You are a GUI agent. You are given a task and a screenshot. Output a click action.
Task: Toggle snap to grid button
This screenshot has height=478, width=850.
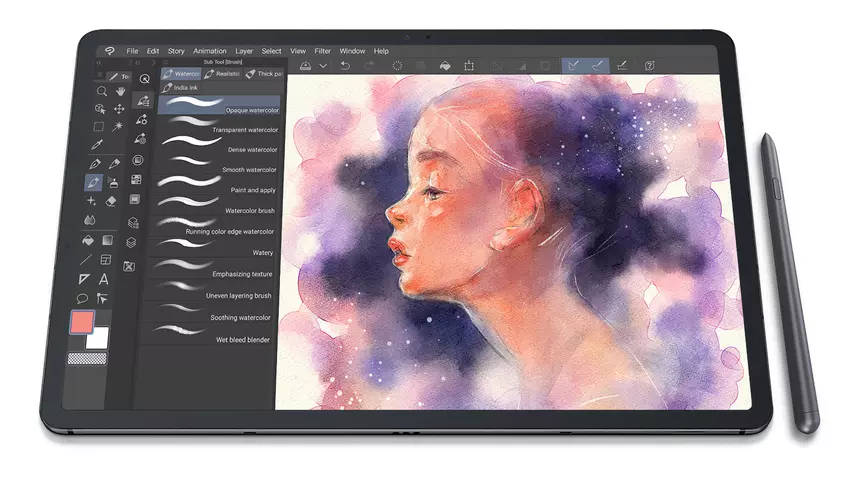[x=623, y=66]
